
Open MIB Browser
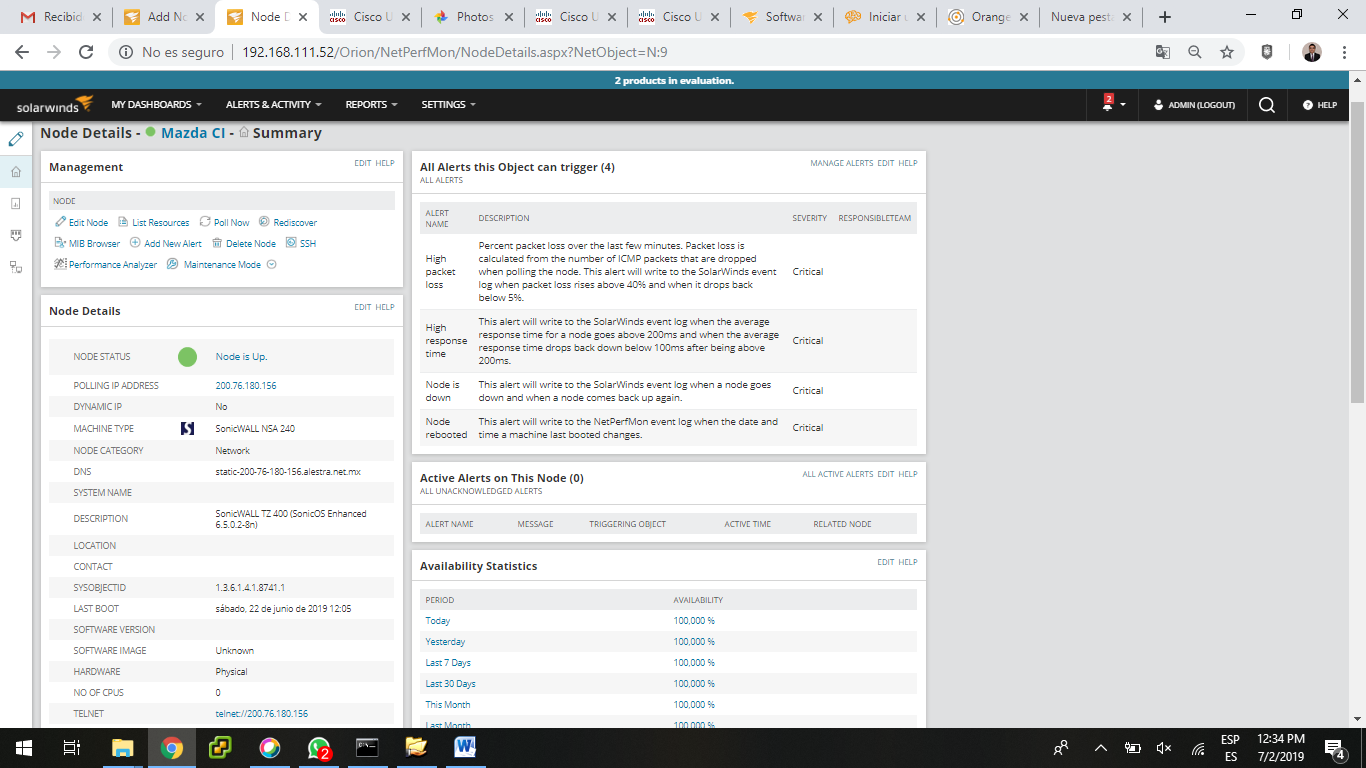pos(88,243)
